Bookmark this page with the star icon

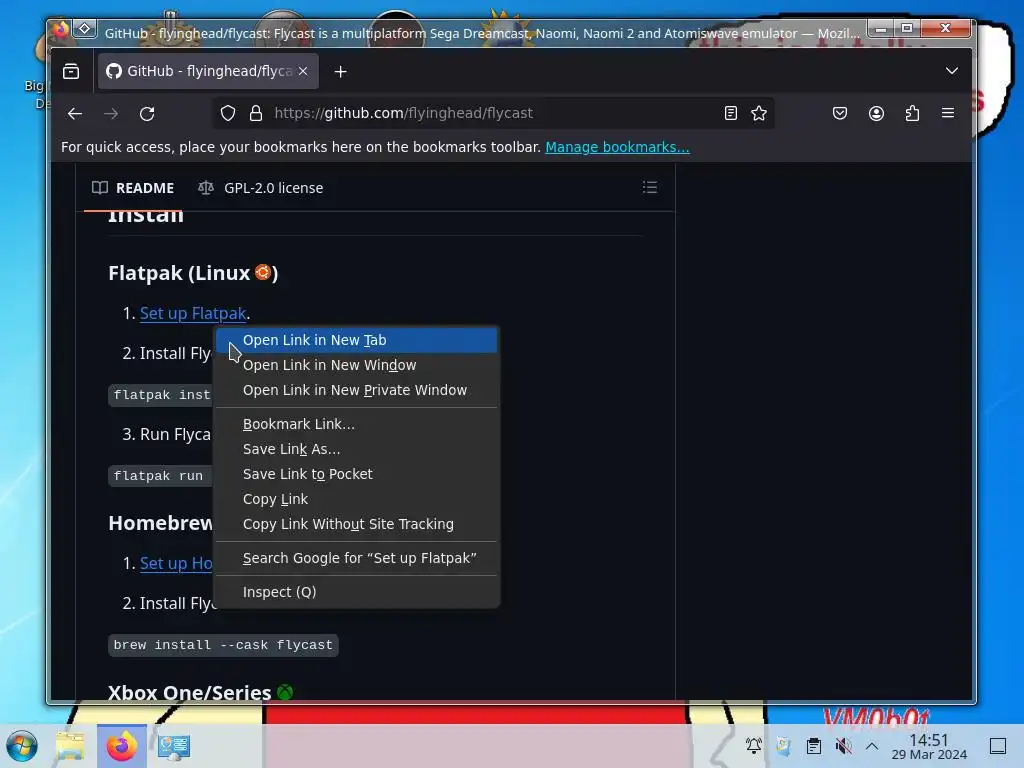(x=759, y=114)
